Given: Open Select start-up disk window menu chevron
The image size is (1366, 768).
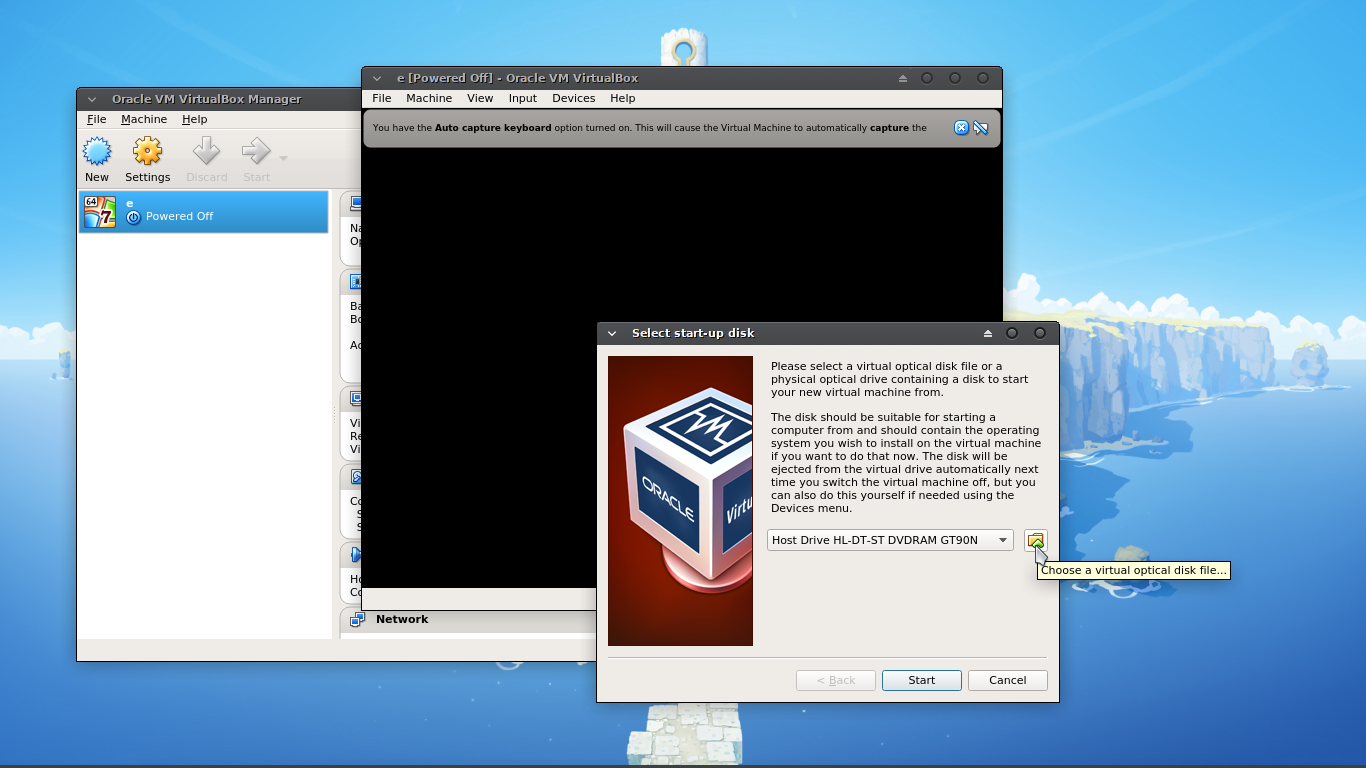Looking at the screenshot, I should (612, 333).
